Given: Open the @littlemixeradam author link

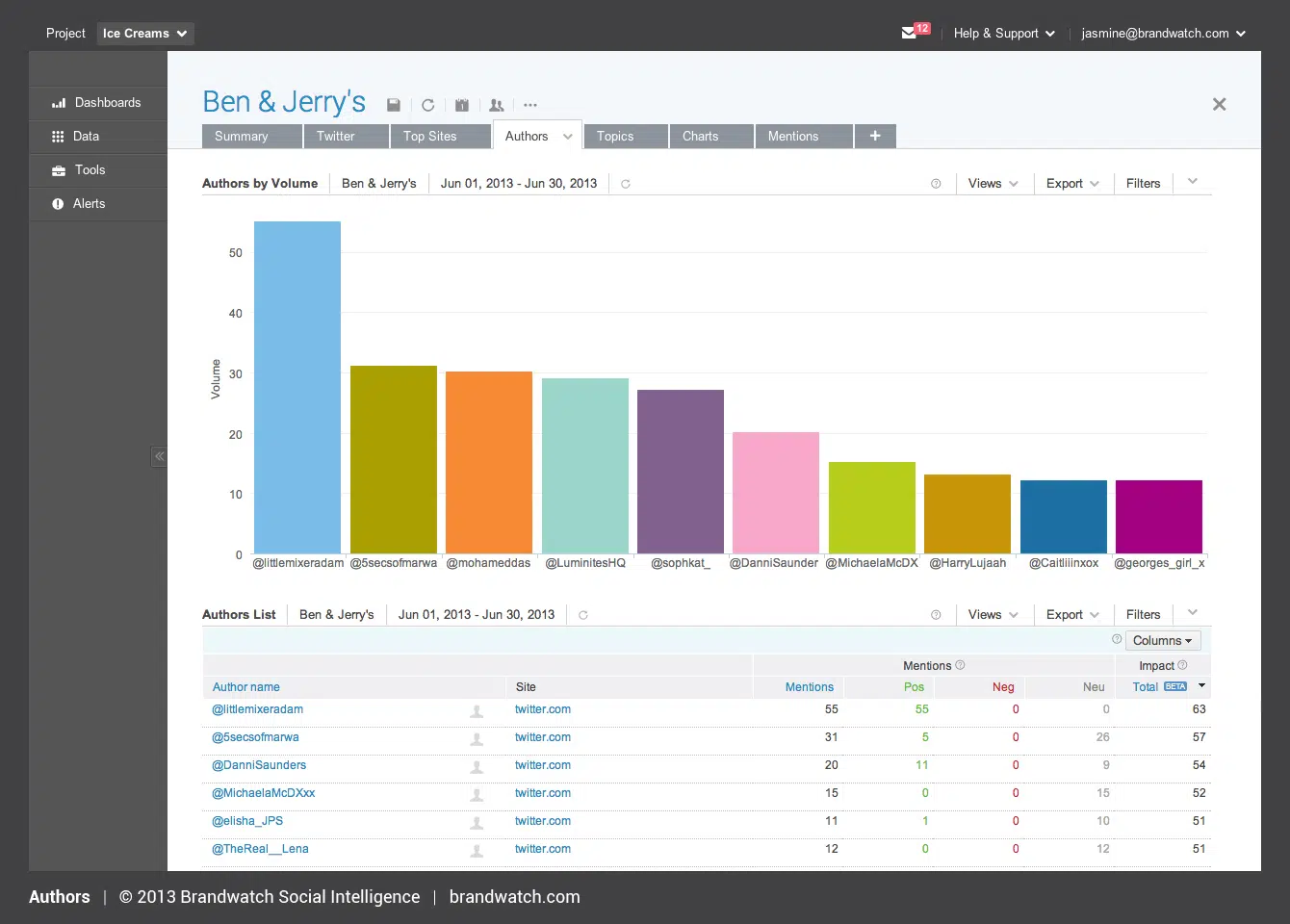Looking at the screenshot, I should pos(258,709).
